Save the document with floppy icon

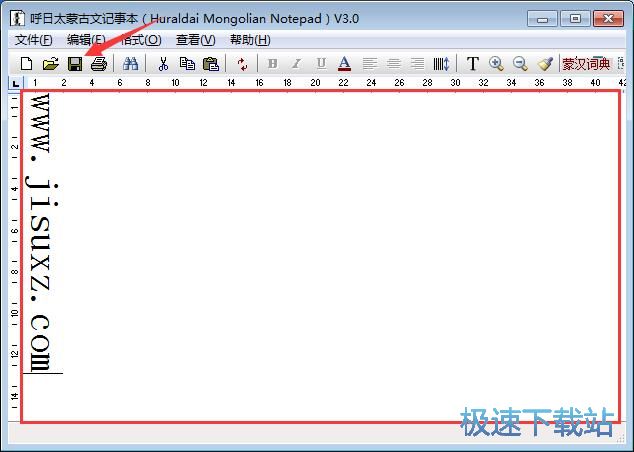coord(74,64)
